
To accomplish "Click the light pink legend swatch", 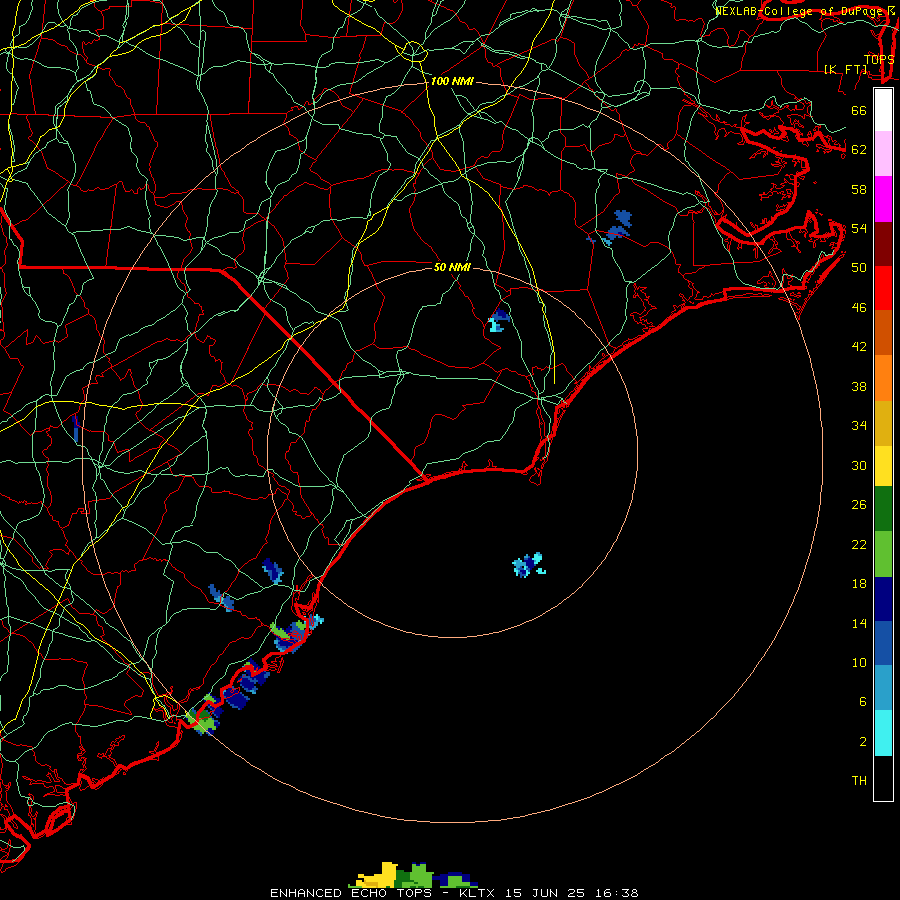I will pos(883,153).
